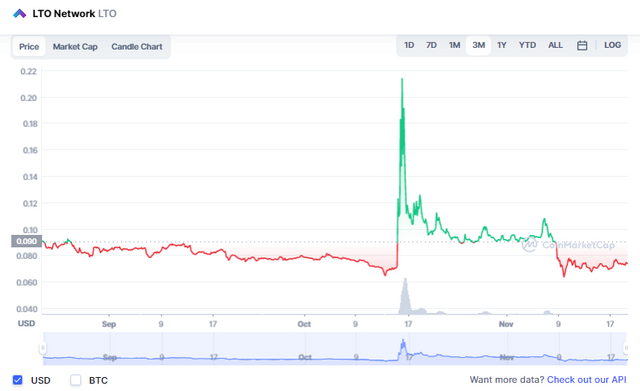Click the price spike peak on chart
The image size is (640, 391).
pos(402,79)
